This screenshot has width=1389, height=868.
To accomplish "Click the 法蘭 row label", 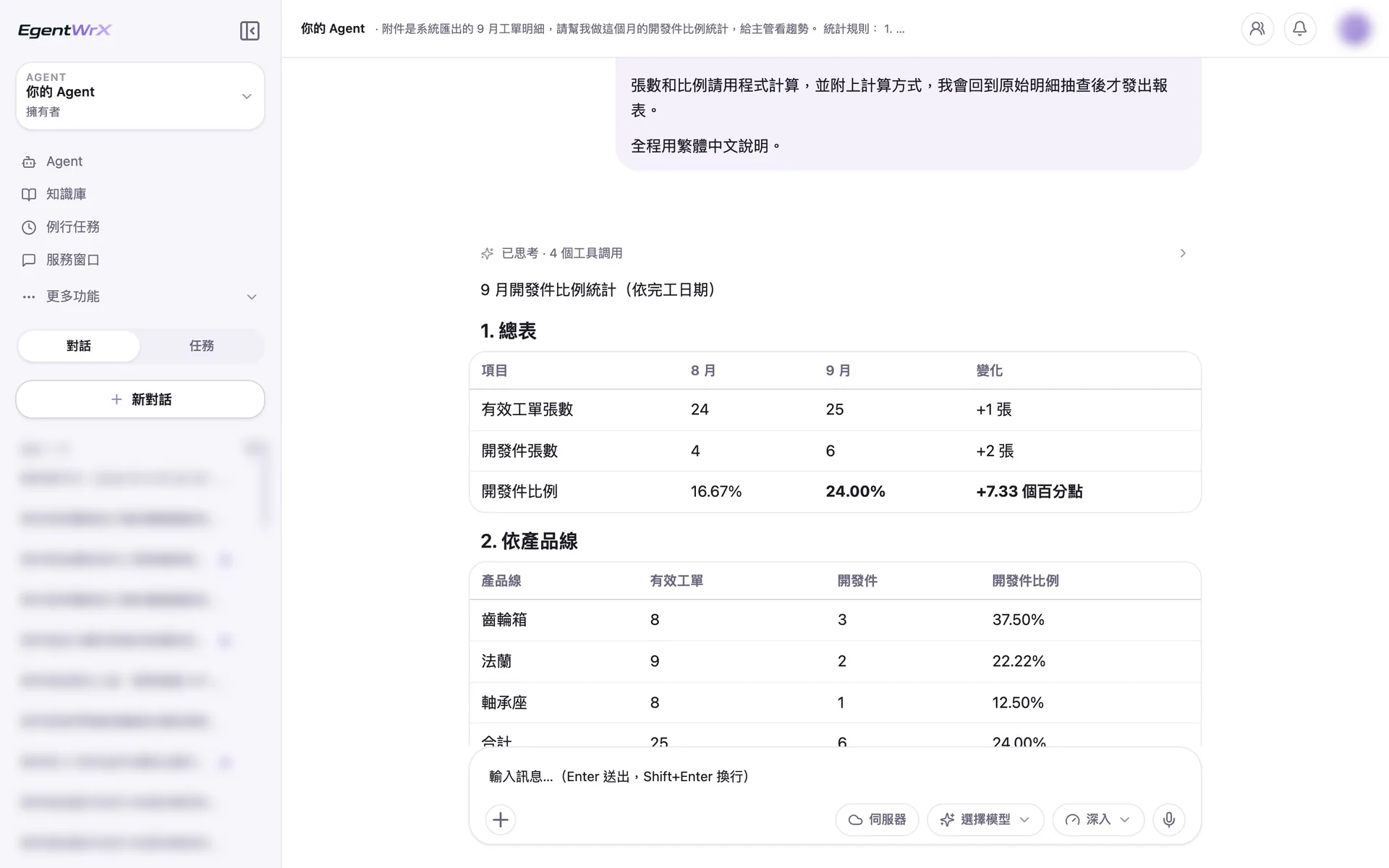I will click(496, 661).
